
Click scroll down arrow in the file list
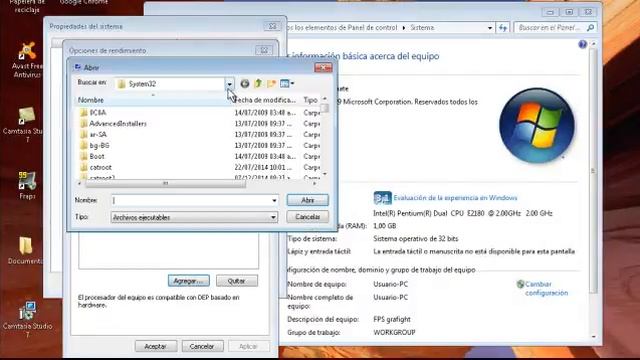324,174
